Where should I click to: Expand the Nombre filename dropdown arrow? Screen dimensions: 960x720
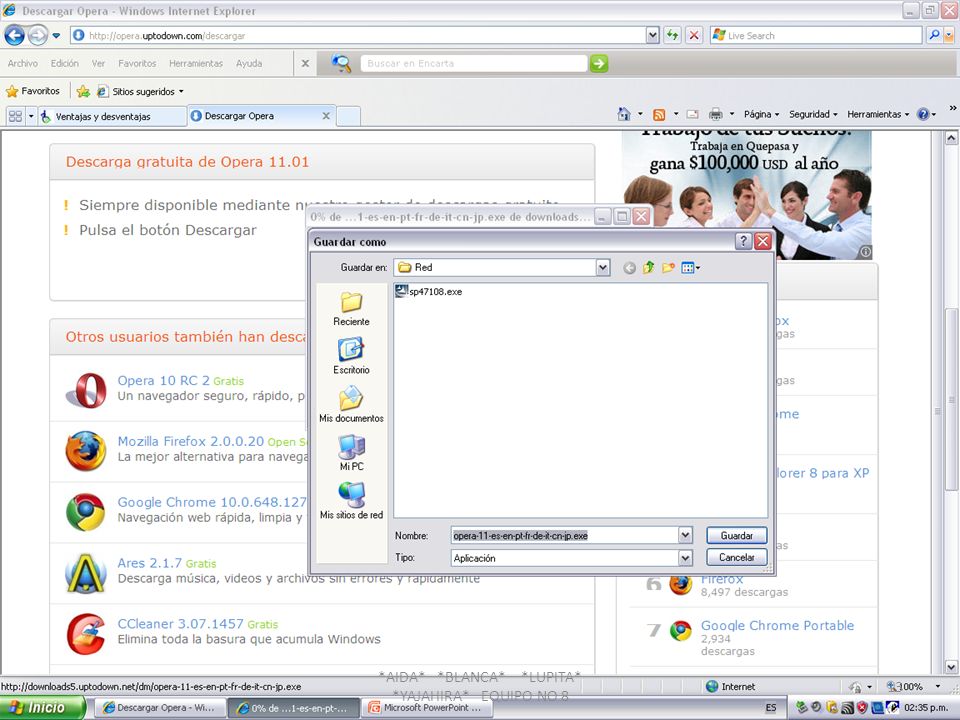tap(685, 535)
